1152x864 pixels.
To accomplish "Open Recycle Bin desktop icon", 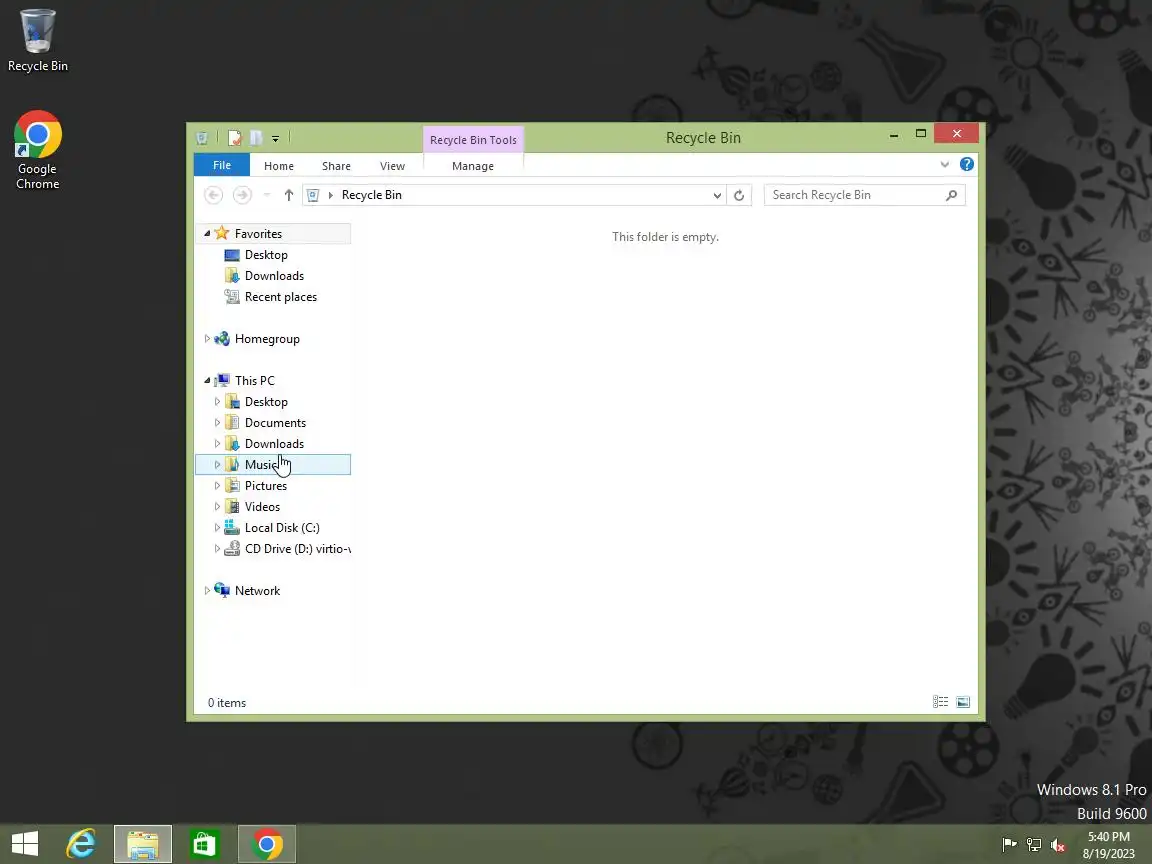I will 37,40.
